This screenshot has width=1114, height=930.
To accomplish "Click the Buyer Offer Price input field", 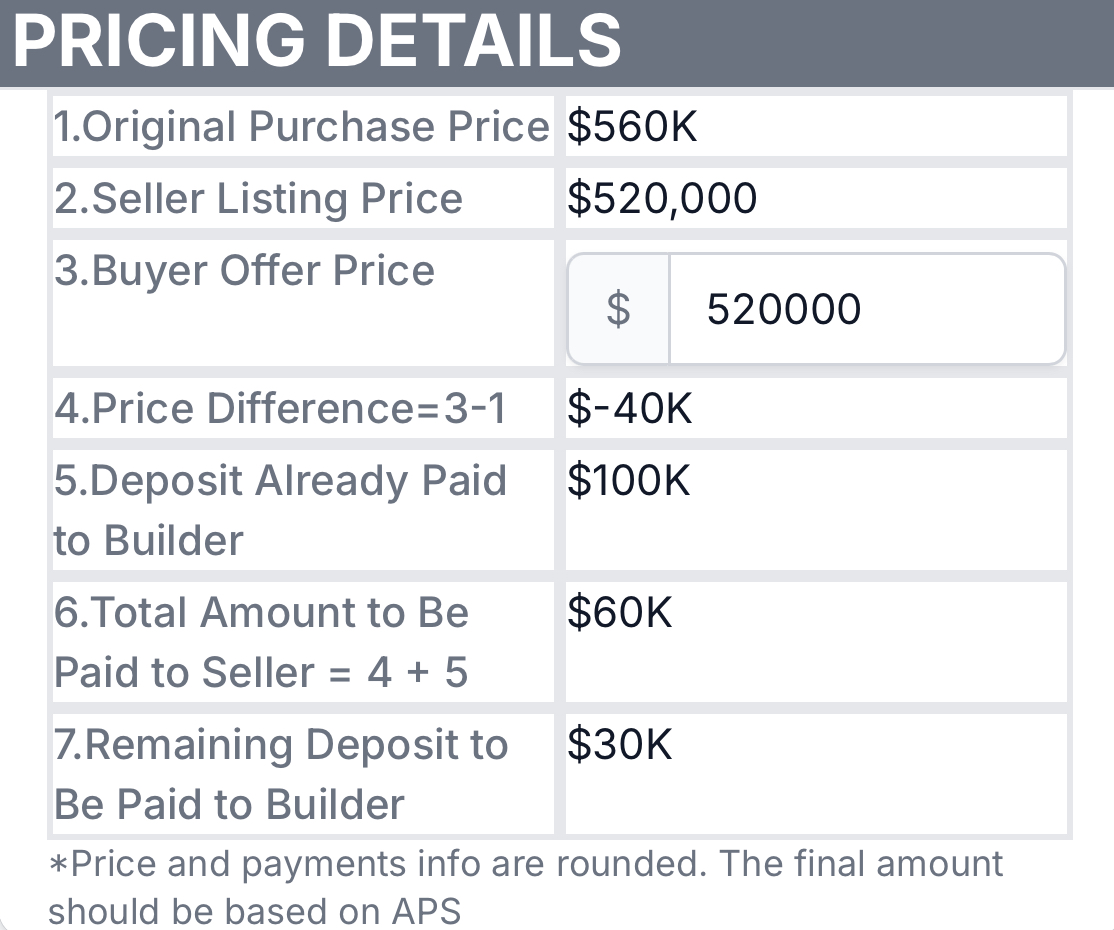I will 867,309.
